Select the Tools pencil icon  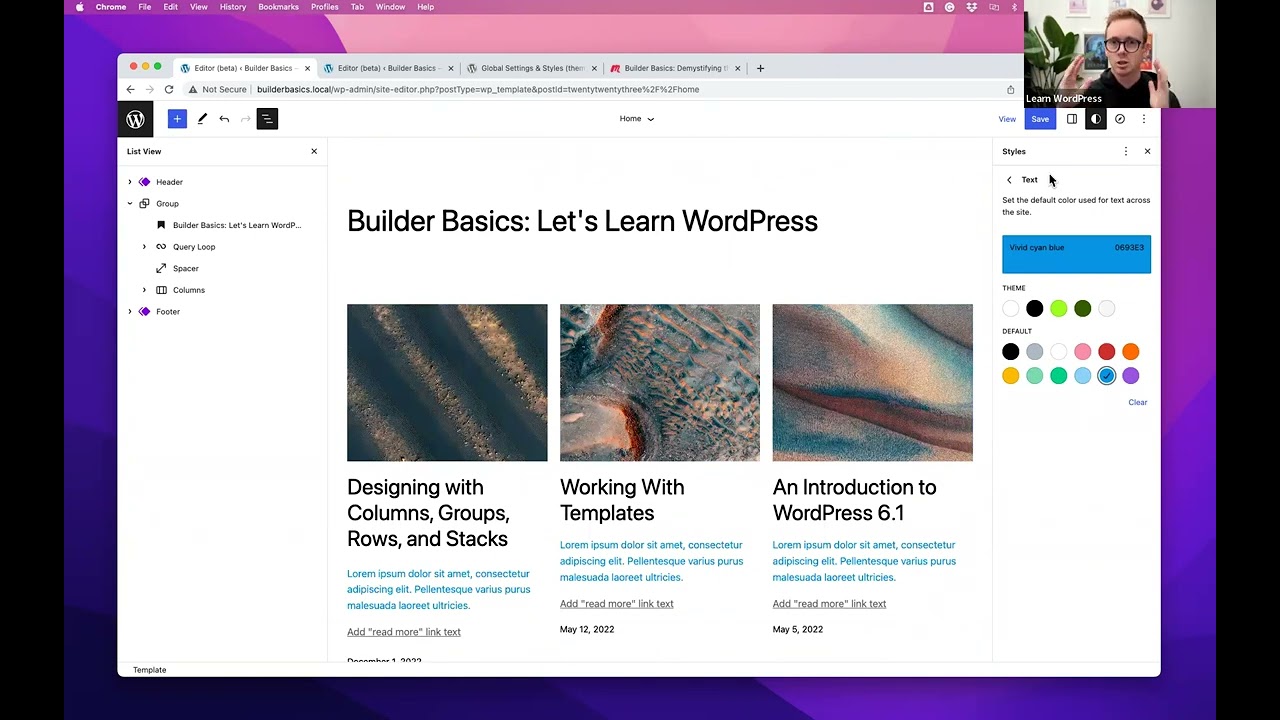coord(202,119)
